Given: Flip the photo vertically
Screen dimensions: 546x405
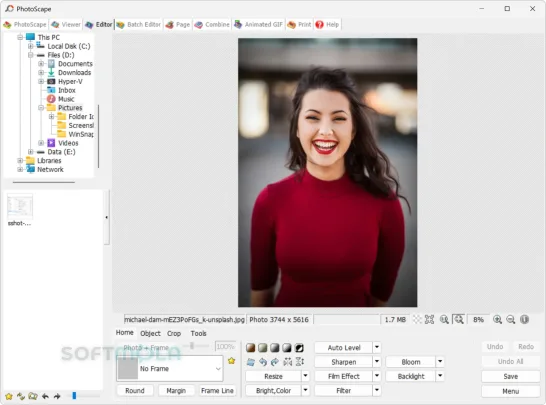Looking at the screenshot, I should pos(299,362).
